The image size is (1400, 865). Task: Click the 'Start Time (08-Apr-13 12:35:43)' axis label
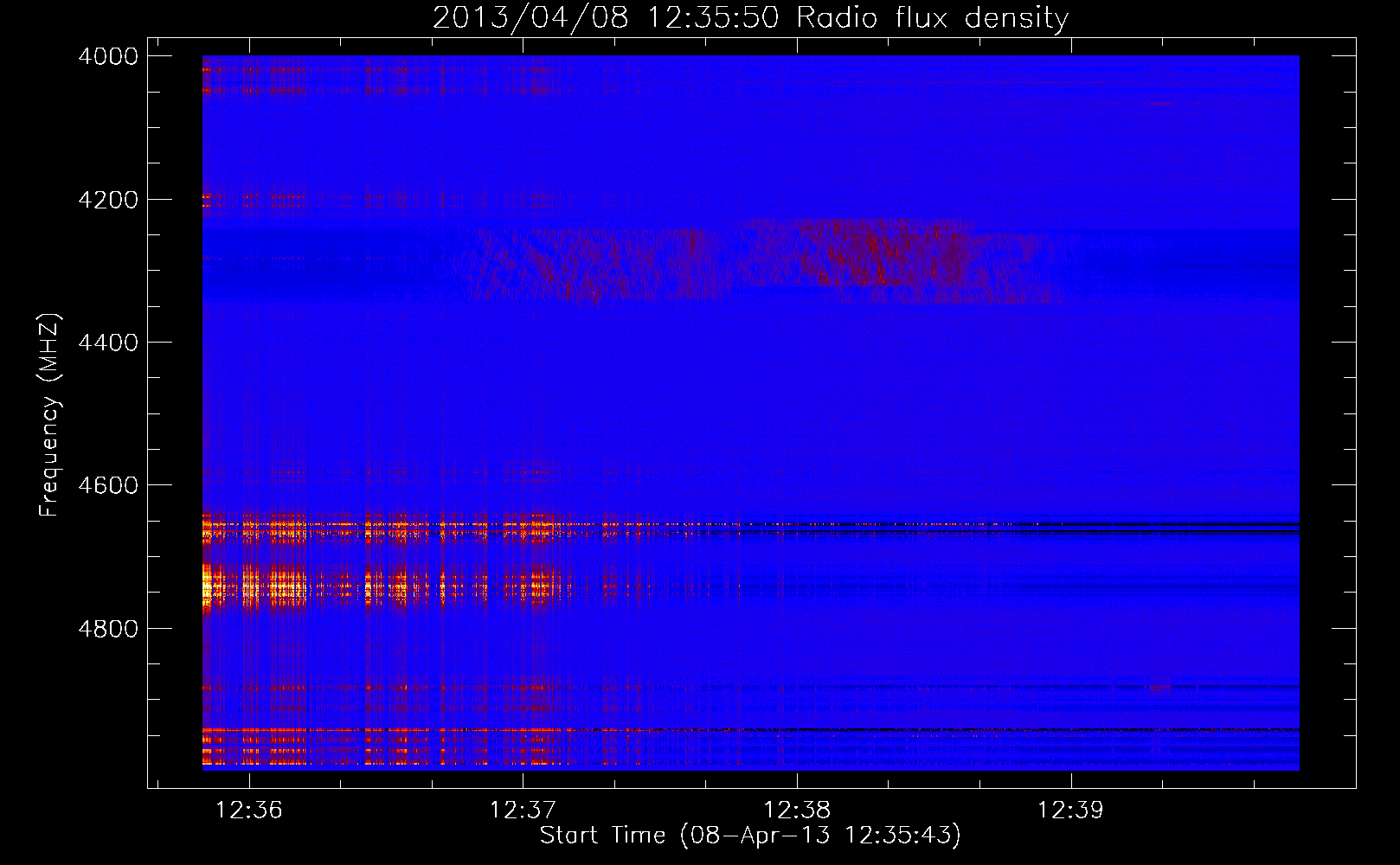point(750,836)
